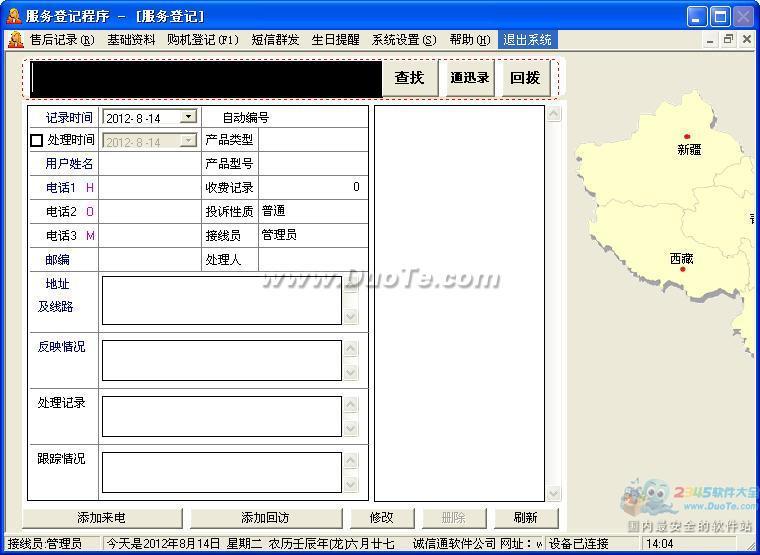Open the 系统设置(S) menu

404,40
